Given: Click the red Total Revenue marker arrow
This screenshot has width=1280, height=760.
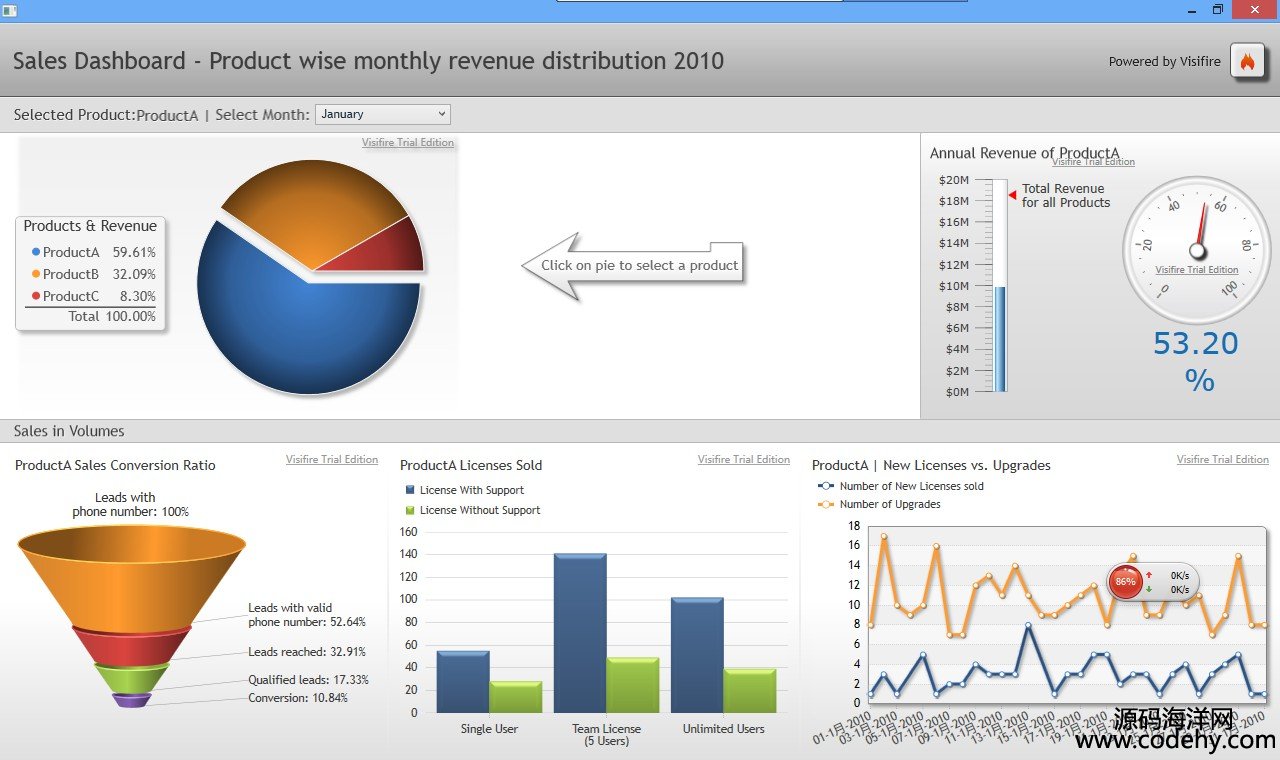Looking at the screenshot, I should [1012, 195].
